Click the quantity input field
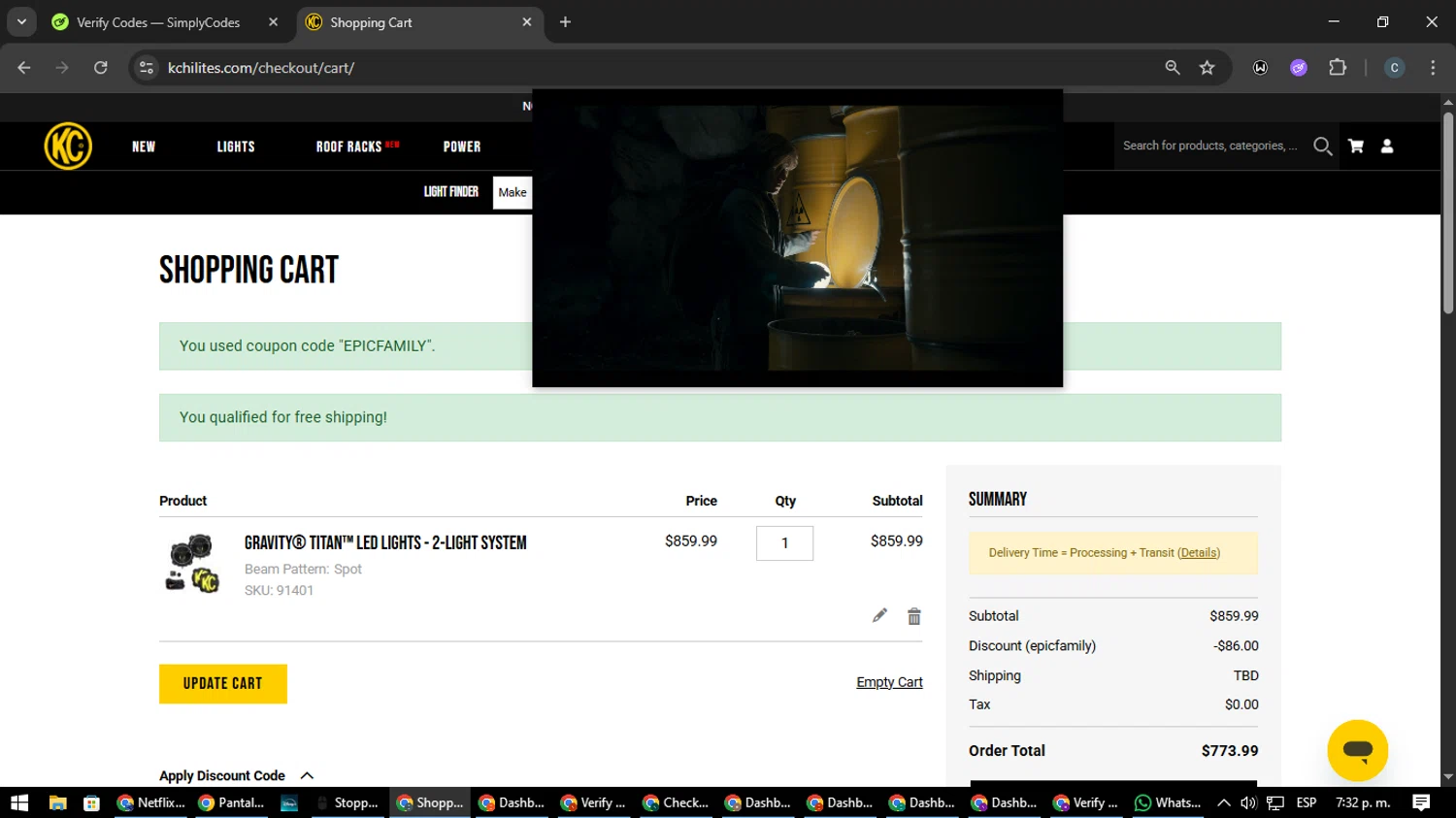This screenshot has height=818, width=1456. [784, 542]
